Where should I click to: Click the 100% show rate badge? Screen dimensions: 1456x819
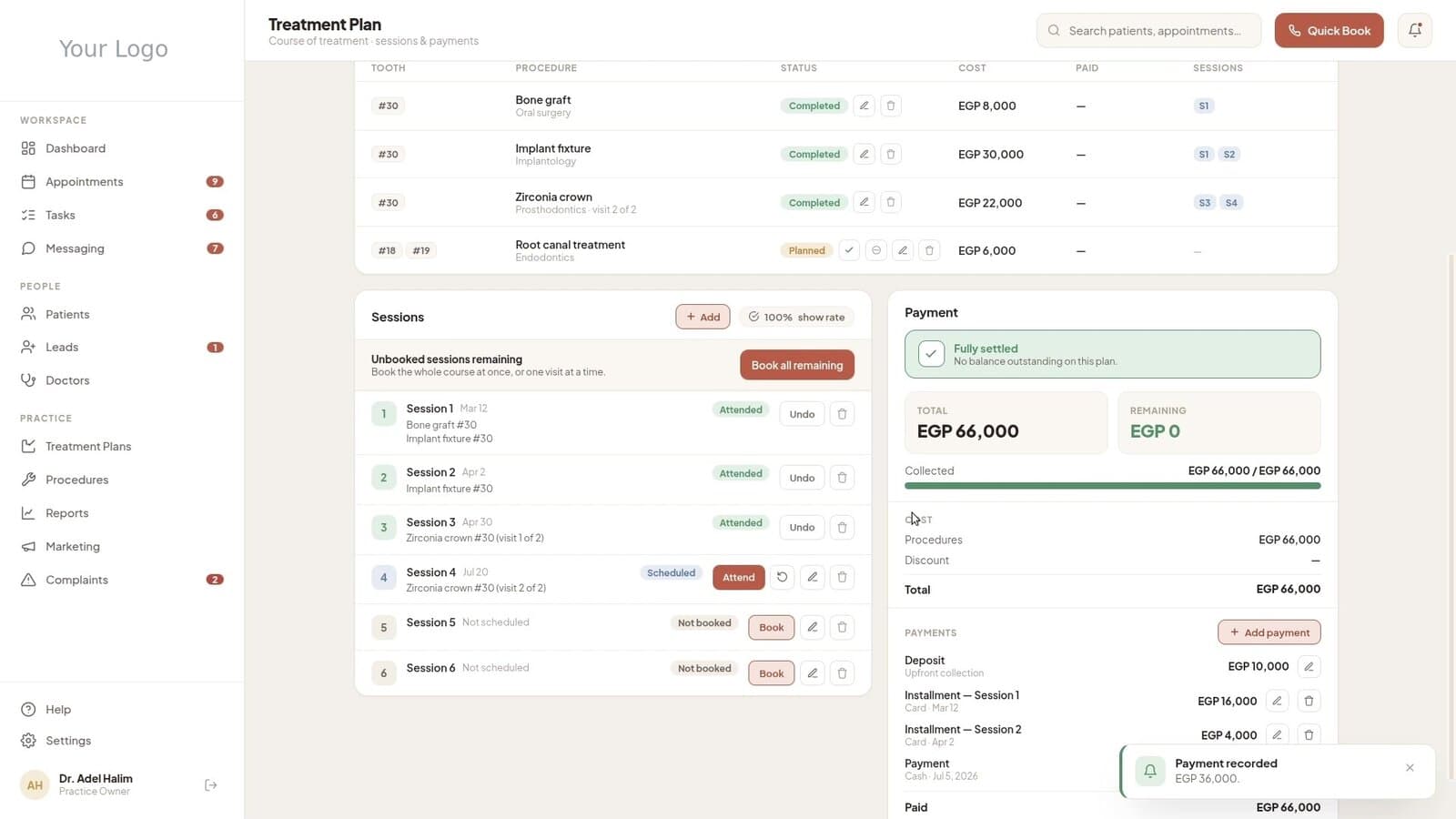pyautogui.click(x=796, y=317)
